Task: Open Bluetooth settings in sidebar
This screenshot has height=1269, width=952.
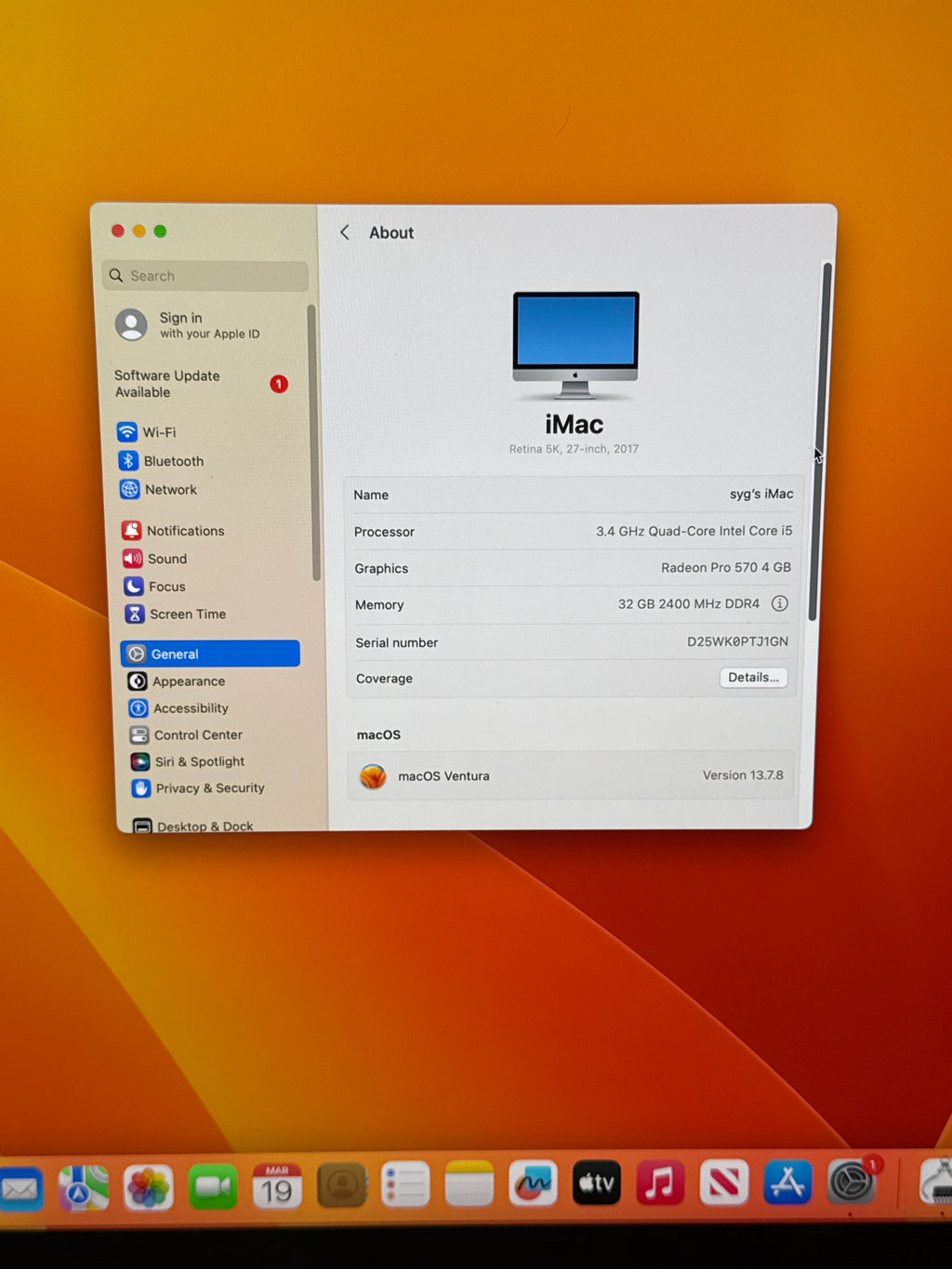Action: (x=161, y=461)
